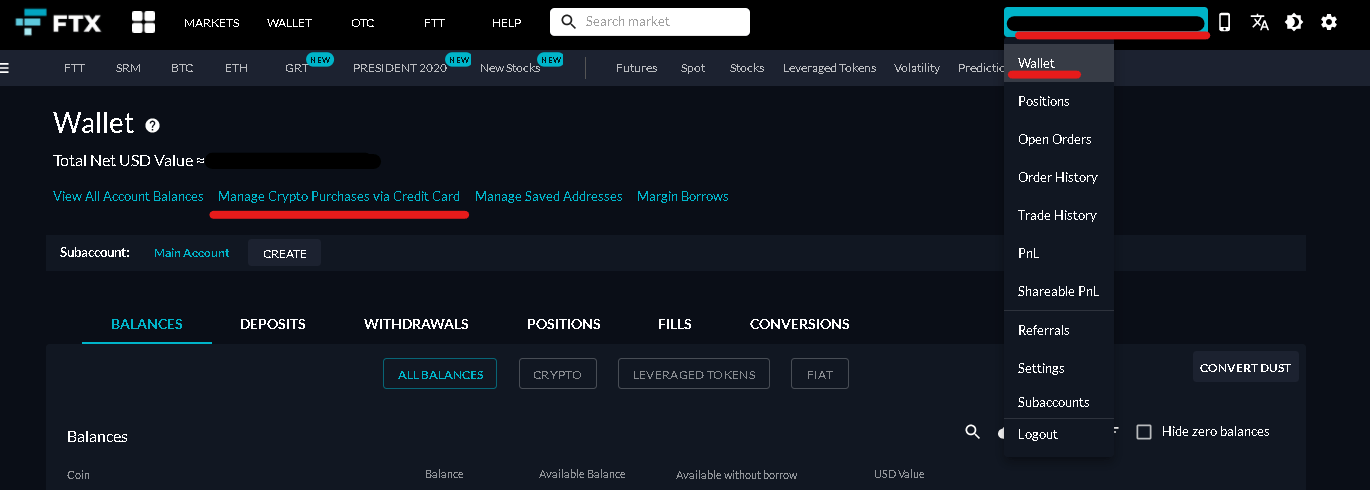Open the settings gear icon
The height and width of the screenshot is (490, 1370).
[x=1329, y=22]
